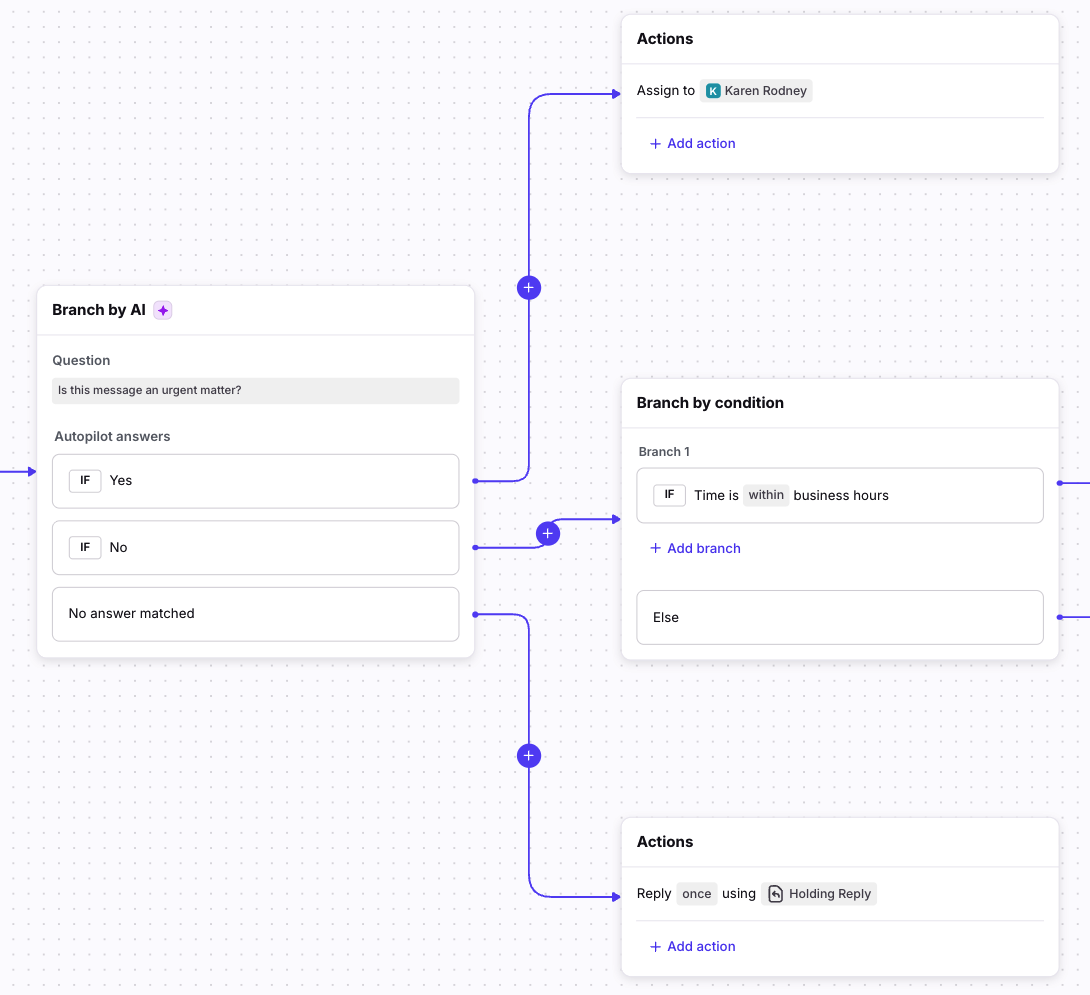Click the IF badge in Yes answer
This screenshot has width=1090, height=995.
85,481
